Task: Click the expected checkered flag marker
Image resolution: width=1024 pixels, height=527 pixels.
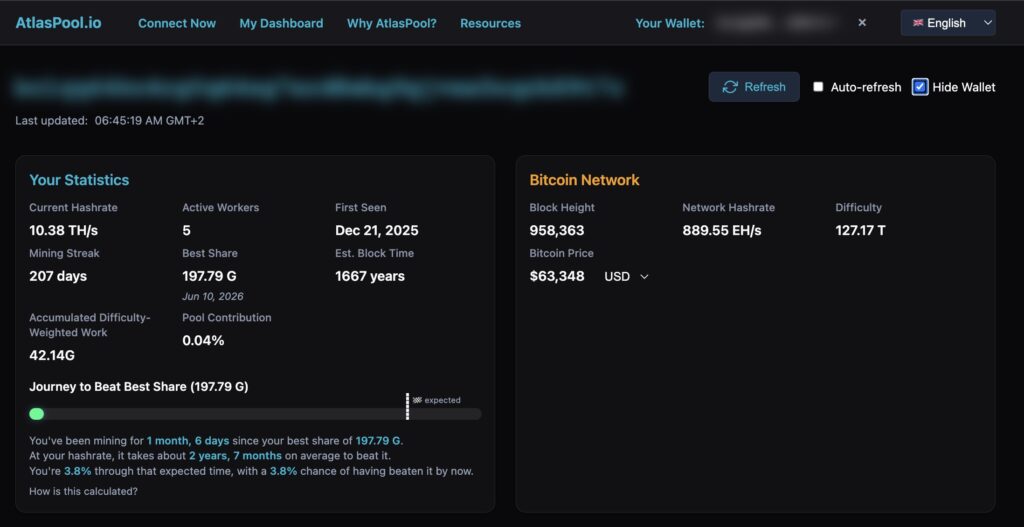Action: [x=417, y=400]
